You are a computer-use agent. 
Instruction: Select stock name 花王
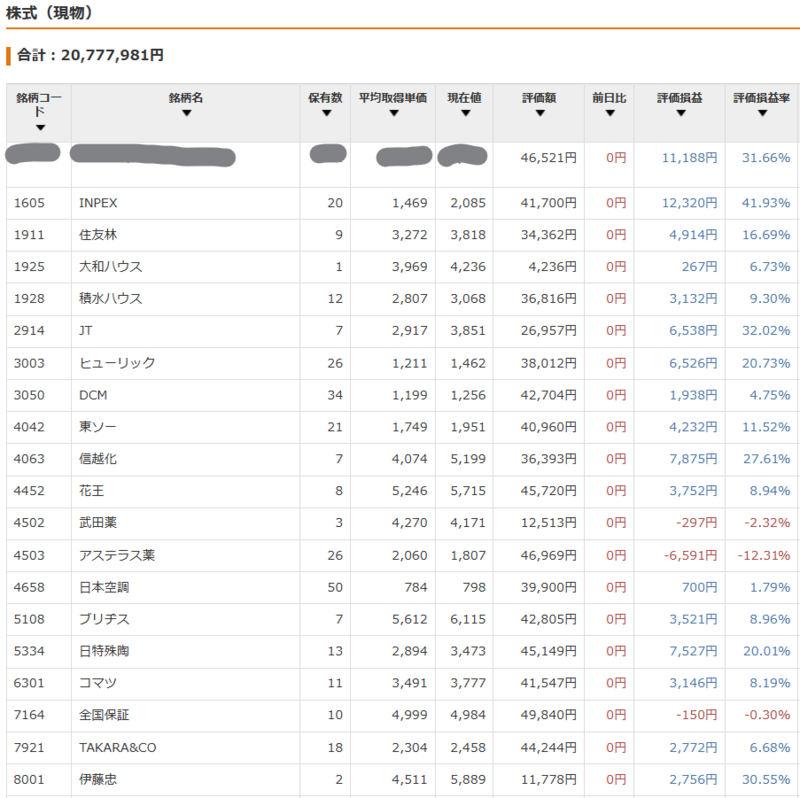tap(91, 491)
